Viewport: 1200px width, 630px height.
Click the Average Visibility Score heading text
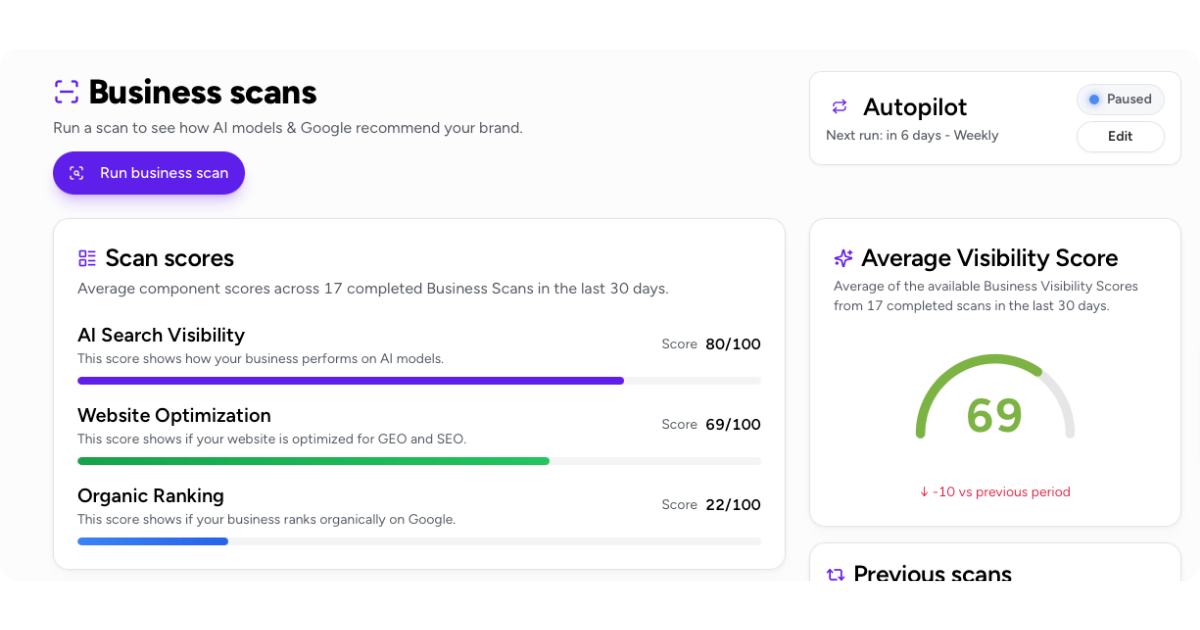[990, 258]
